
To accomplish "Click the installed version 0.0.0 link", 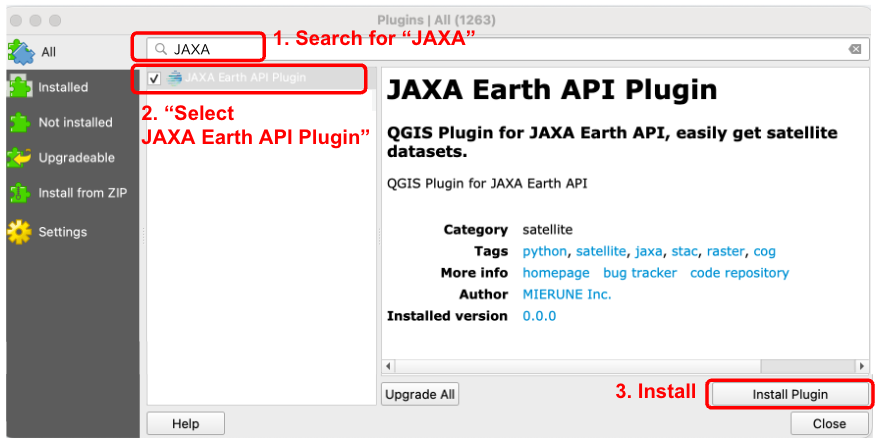I will click(539, 316).
